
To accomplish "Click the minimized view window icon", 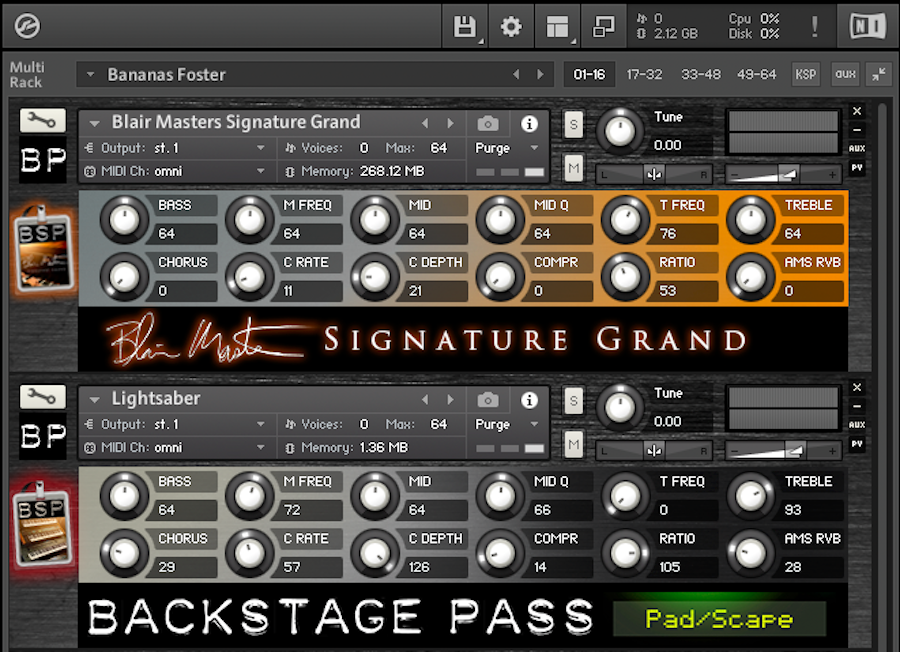I will point(603,26).
